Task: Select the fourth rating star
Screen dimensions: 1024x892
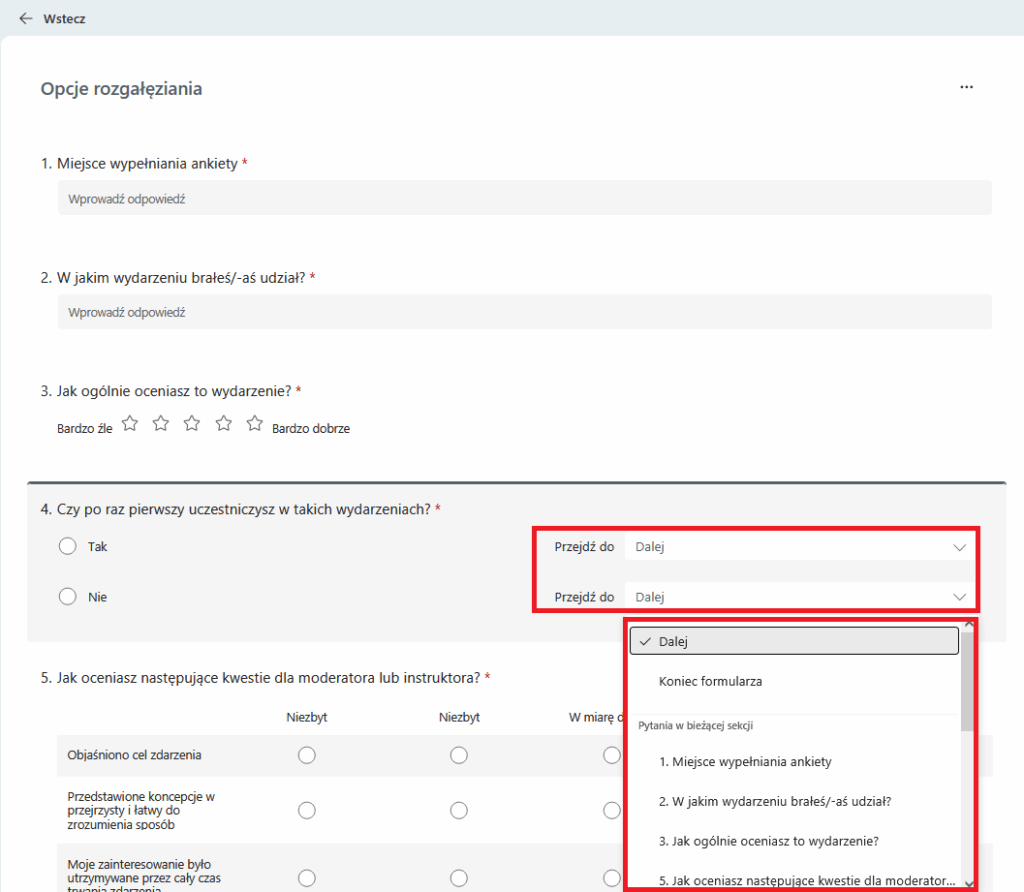Action: tap(224, 424)
